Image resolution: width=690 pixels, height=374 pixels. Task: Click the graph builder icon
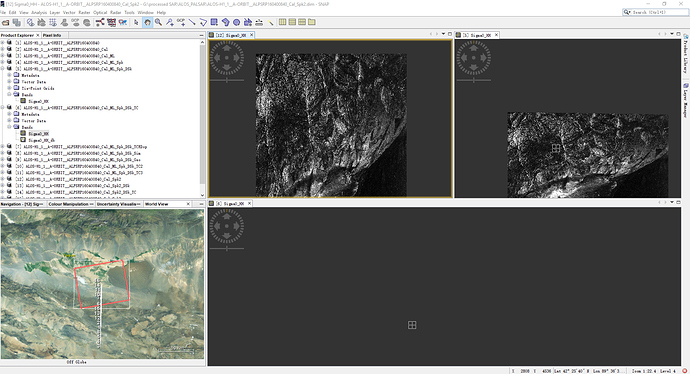coord(100,22)
